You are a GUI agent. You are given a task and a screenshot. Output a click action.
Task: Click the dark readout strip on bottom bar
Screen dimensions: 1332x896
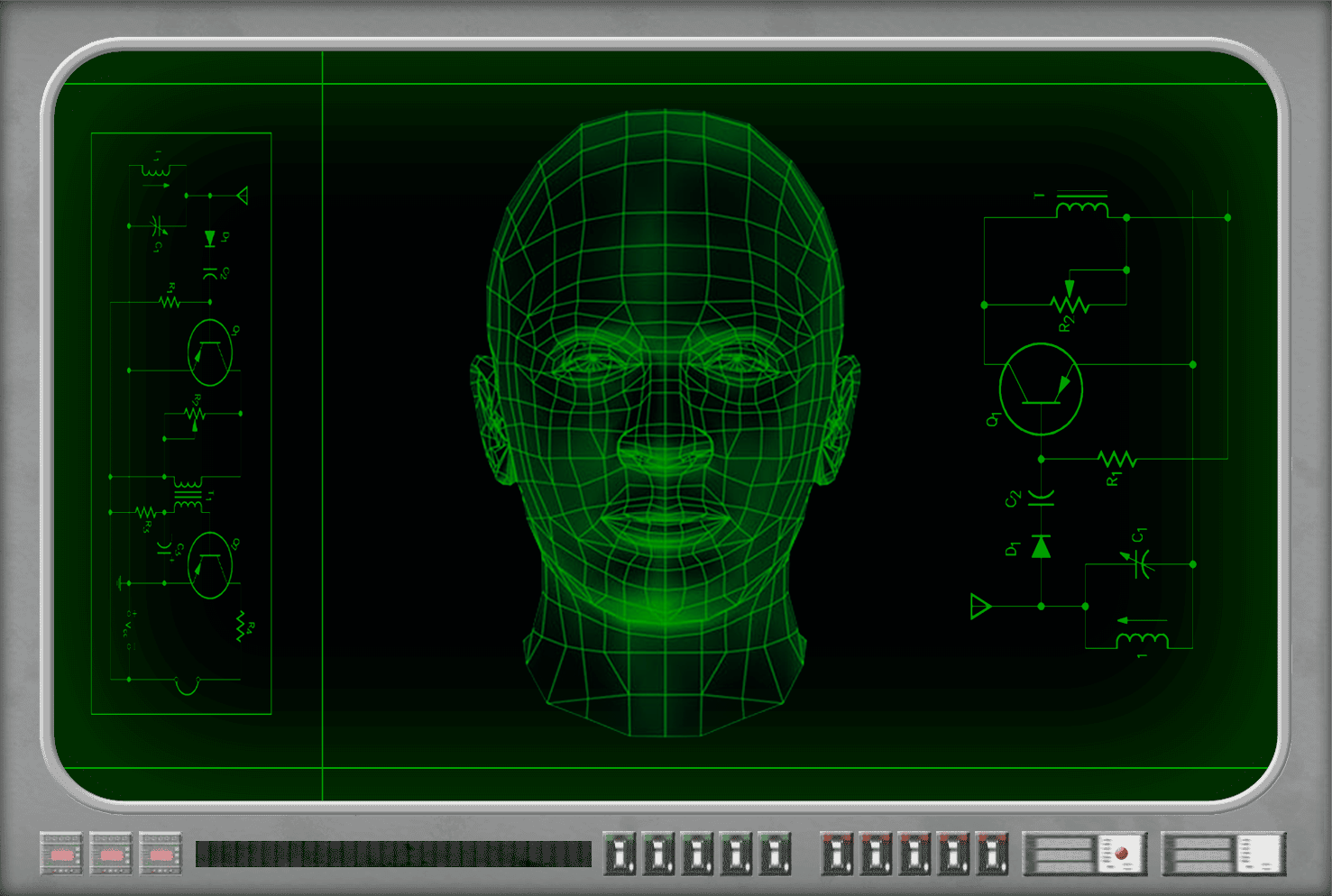point(392,855)
